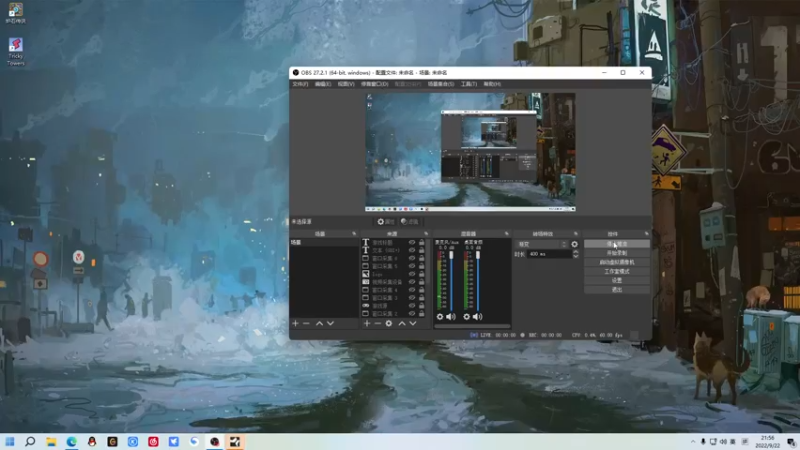This screenshot has height=450, width=800.
Task: Open Windows Start menu
Action: pyautogui.click(x=10, y=441)
